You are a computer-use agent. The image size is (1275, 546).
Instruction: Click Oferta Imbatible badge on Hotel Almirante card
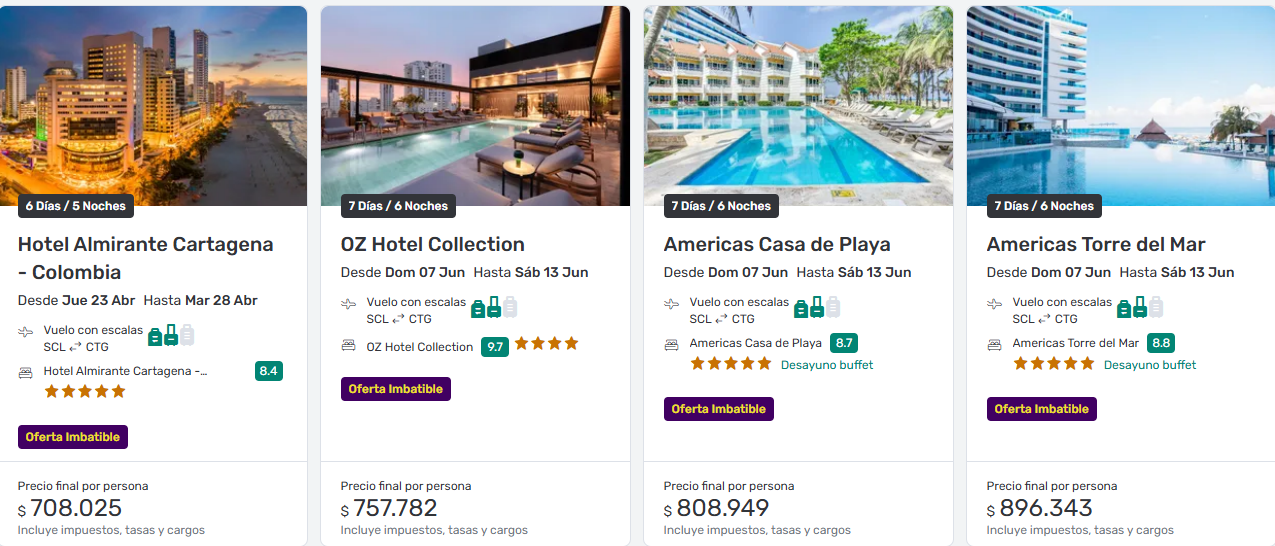[x=73, y=437]
